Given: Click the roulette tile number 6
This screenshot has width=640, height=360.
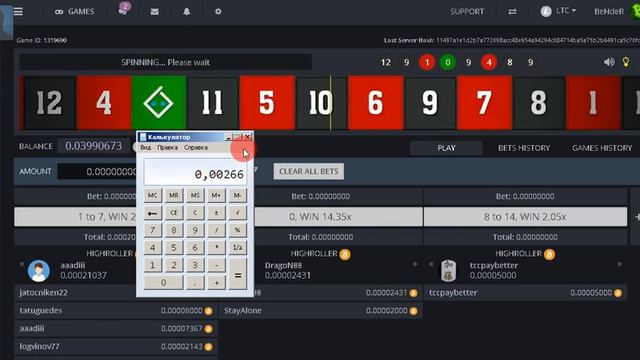Looking at the screenshot, I should point(376,102).
